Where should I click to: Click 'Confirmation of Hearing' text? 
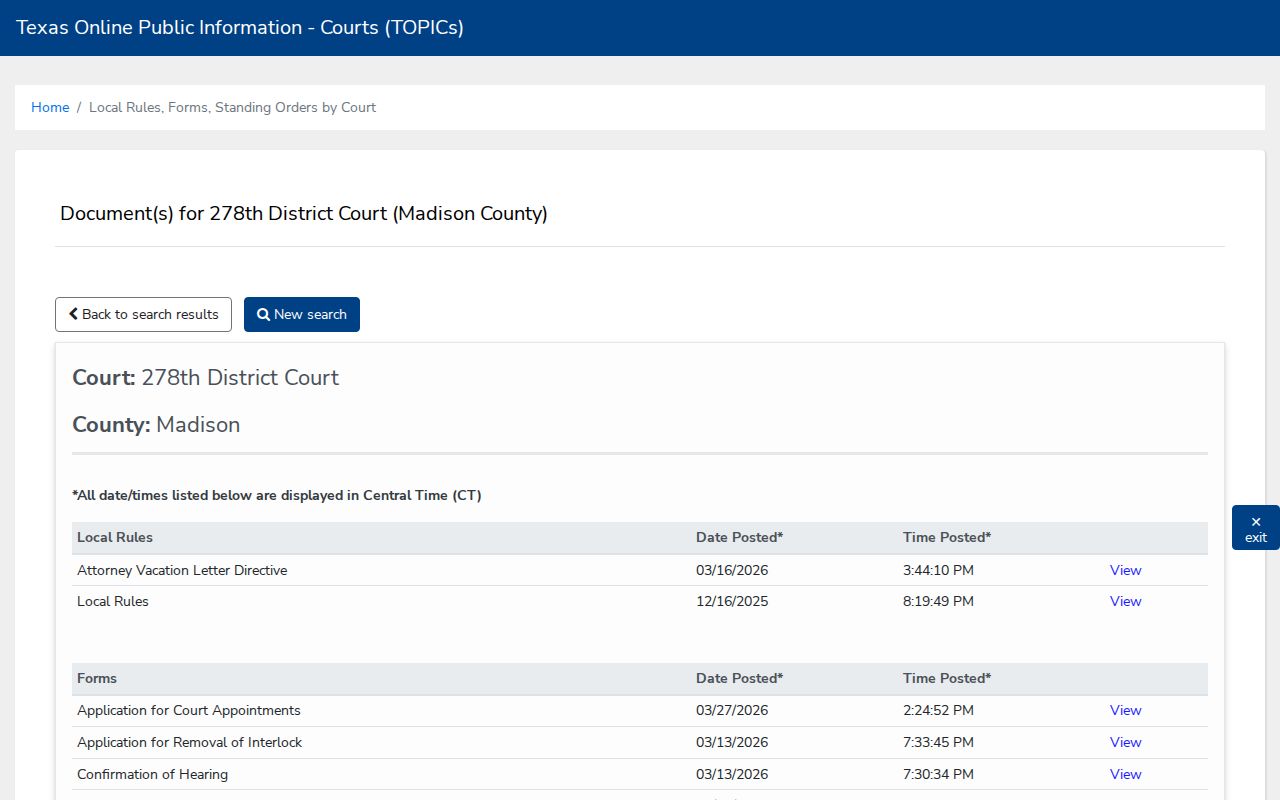(152, 774)
